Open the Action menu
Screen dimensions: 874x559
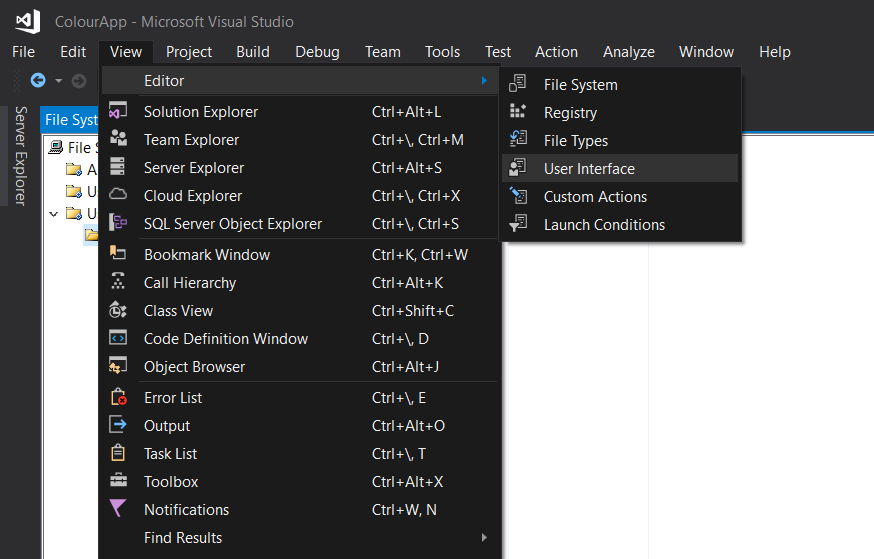click(x=556, y=52)
